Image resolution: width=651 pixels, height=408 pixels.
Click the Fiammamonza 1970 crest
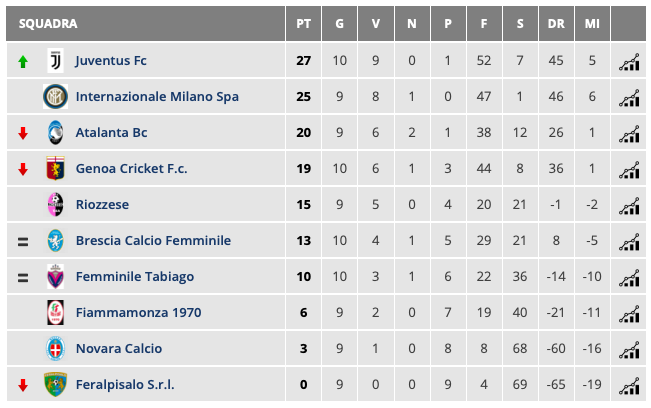(55, 313)
